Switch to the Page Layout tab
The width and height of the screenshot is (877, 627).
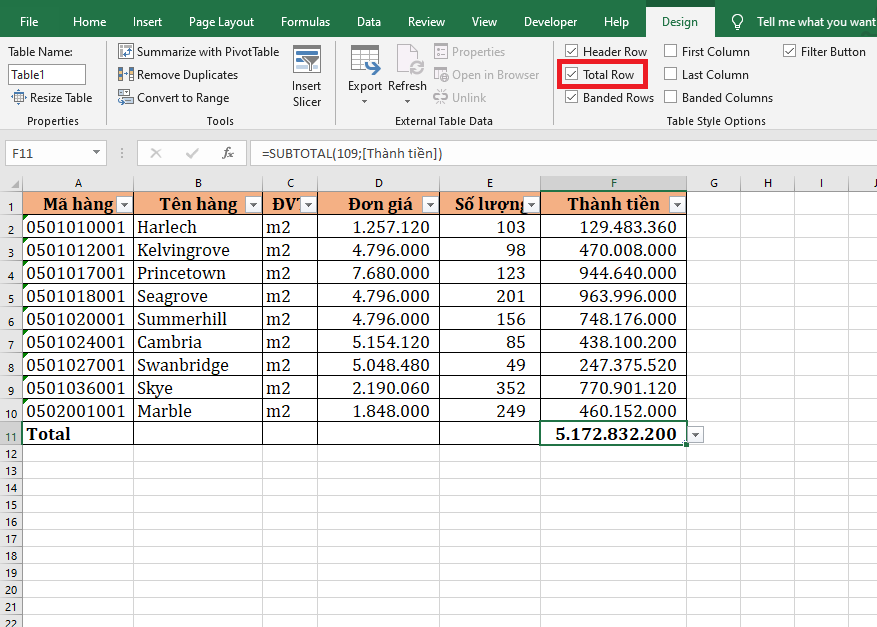(221, 22)
